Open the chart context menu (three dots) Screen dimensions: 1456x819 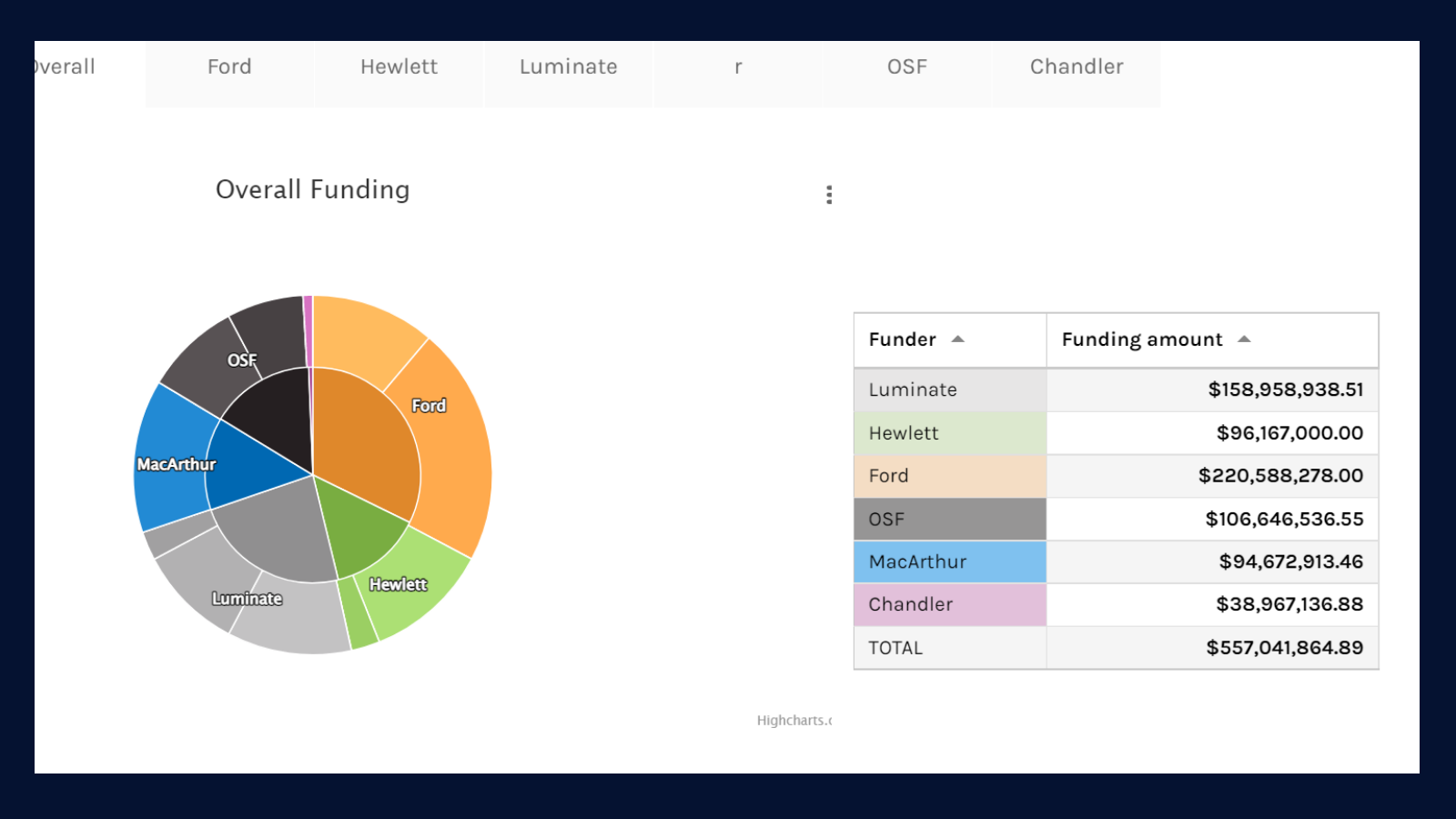[x=829, y=195]
